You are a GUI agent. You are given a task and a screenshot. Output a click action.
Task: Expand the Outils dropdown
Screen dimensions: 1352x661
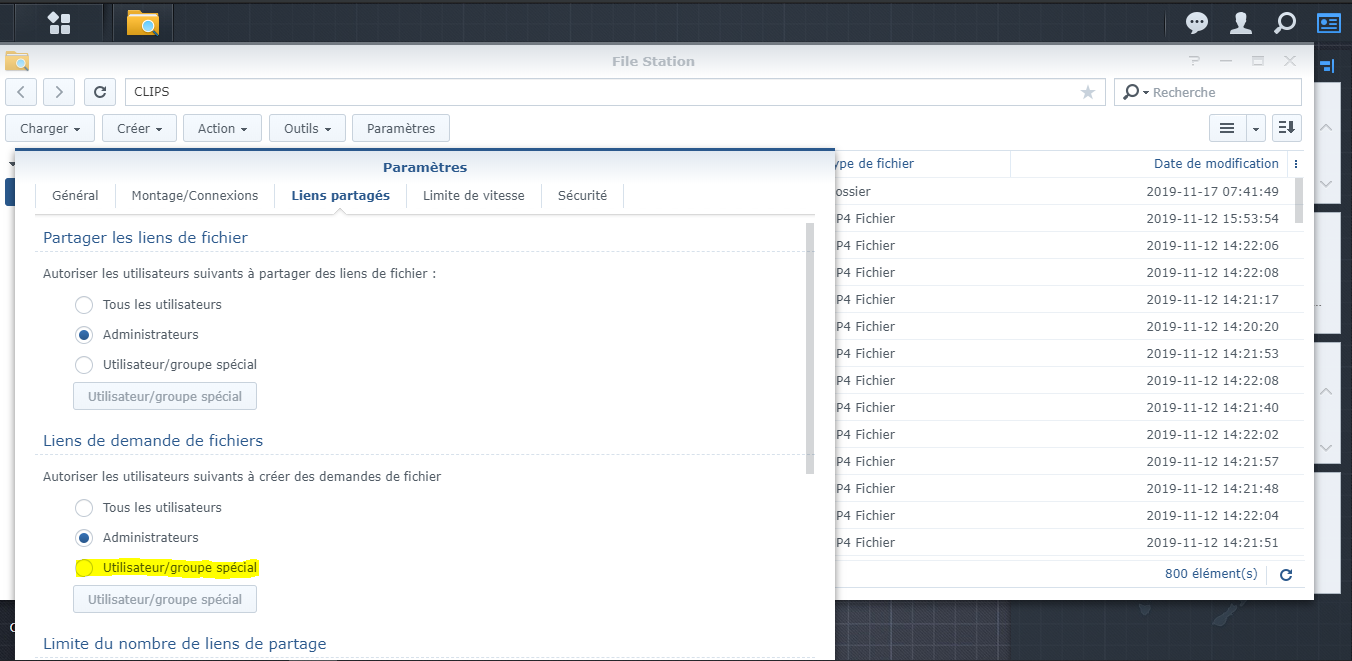point(307,128)
